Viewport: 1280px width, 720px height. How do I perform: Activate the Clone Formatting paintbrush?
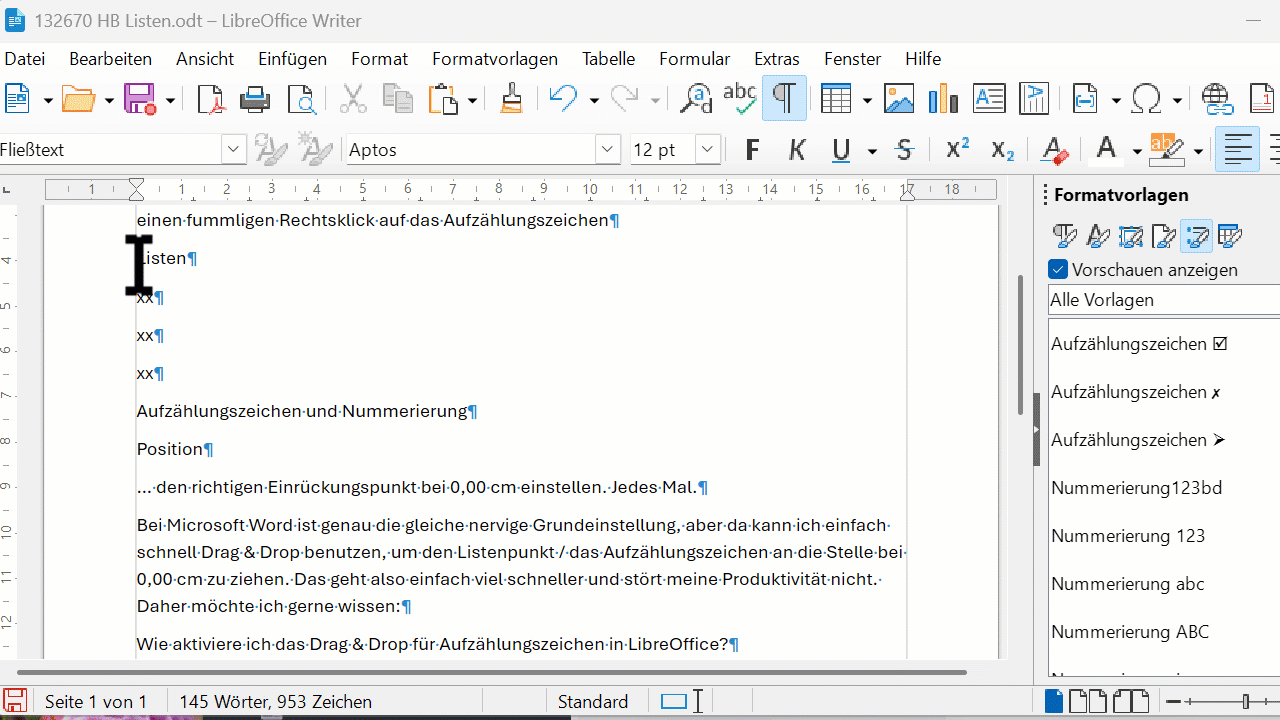[x=511, y=99]
